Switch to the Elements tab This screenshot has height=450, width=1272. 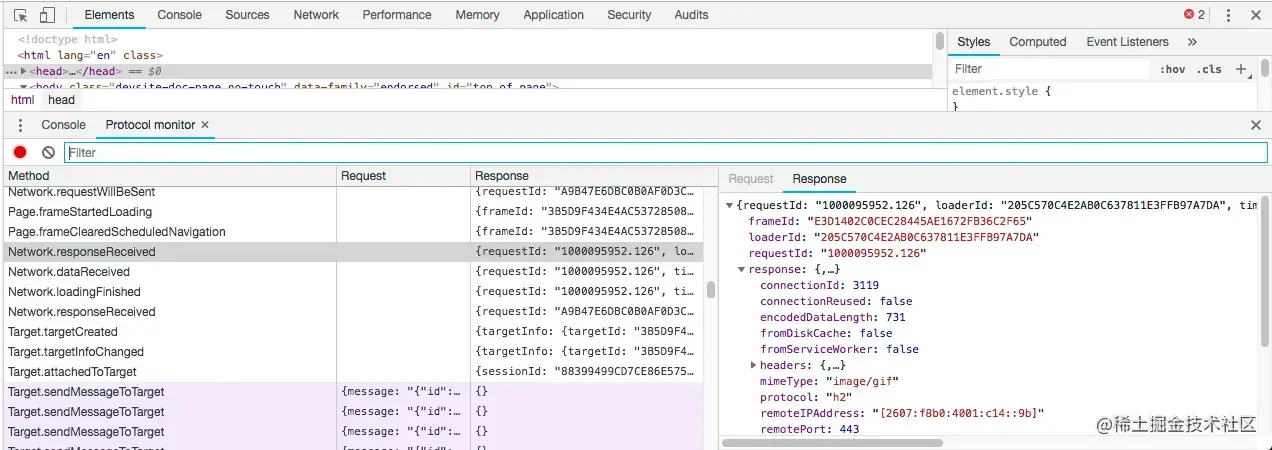coord(110,15)
